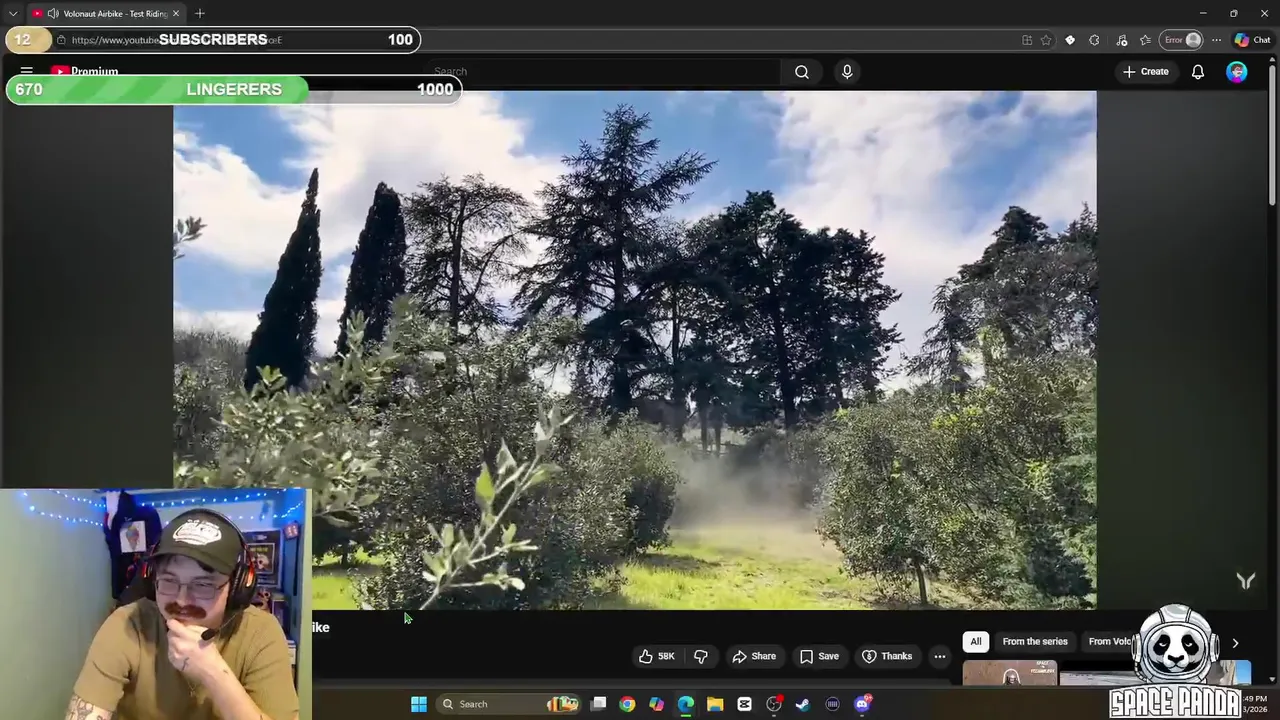Open the Windows Start menu
This screenshot has height=720, width=1280.
[419, 704]
